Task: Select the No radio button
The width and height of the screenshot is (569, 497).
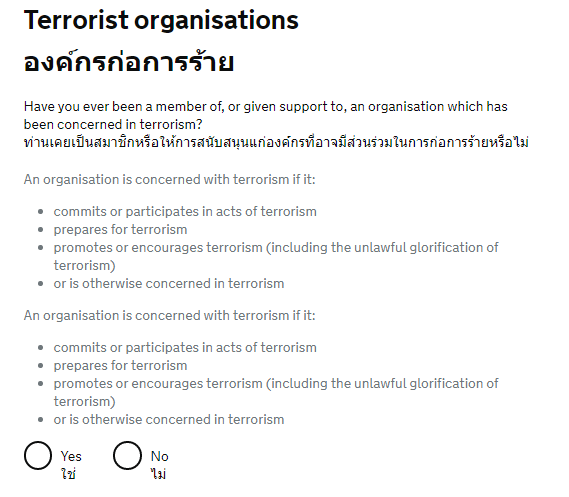Action: pos(127,455)
